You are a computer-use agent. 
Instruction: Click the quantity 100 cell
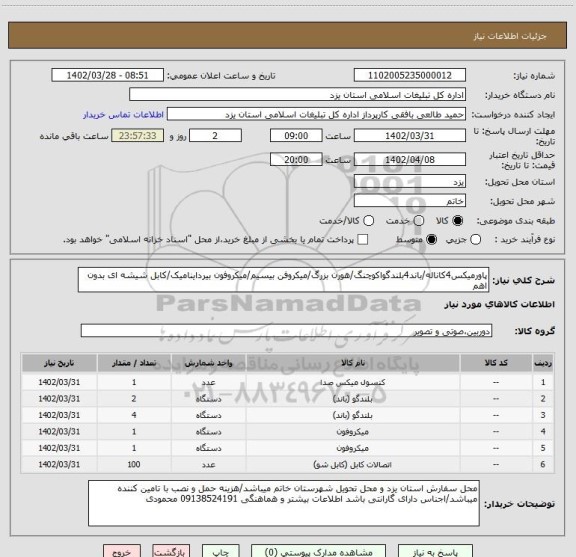tap(134, 464)
